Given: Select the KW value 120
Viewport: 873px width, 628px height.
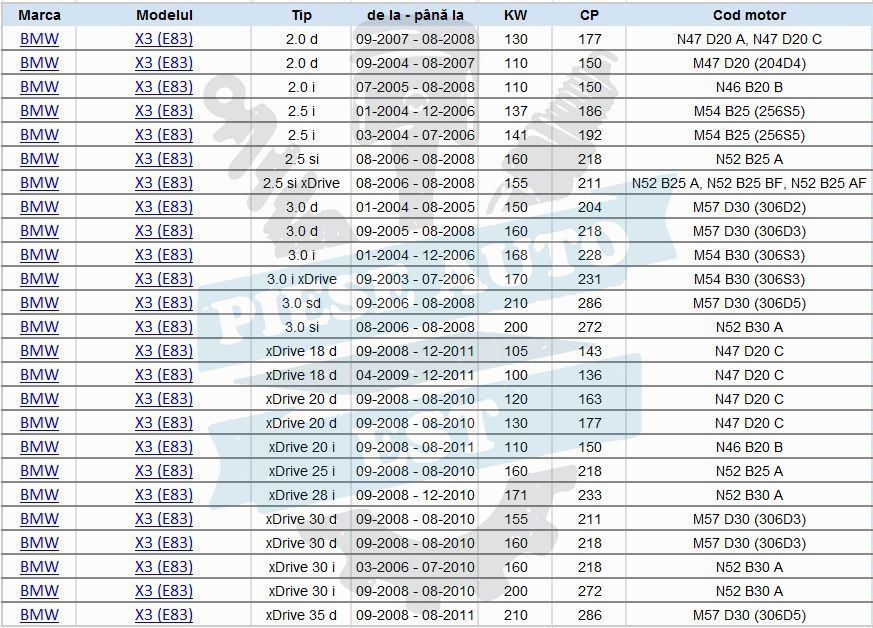Looking at the screenshot, I should coord(515,399).
